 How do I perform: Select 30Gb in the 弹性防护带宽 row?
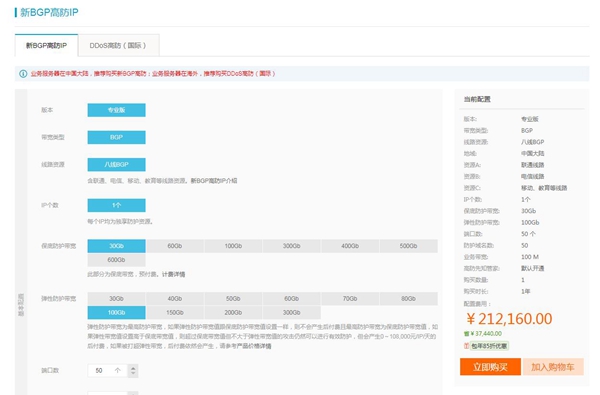(116, 299)
